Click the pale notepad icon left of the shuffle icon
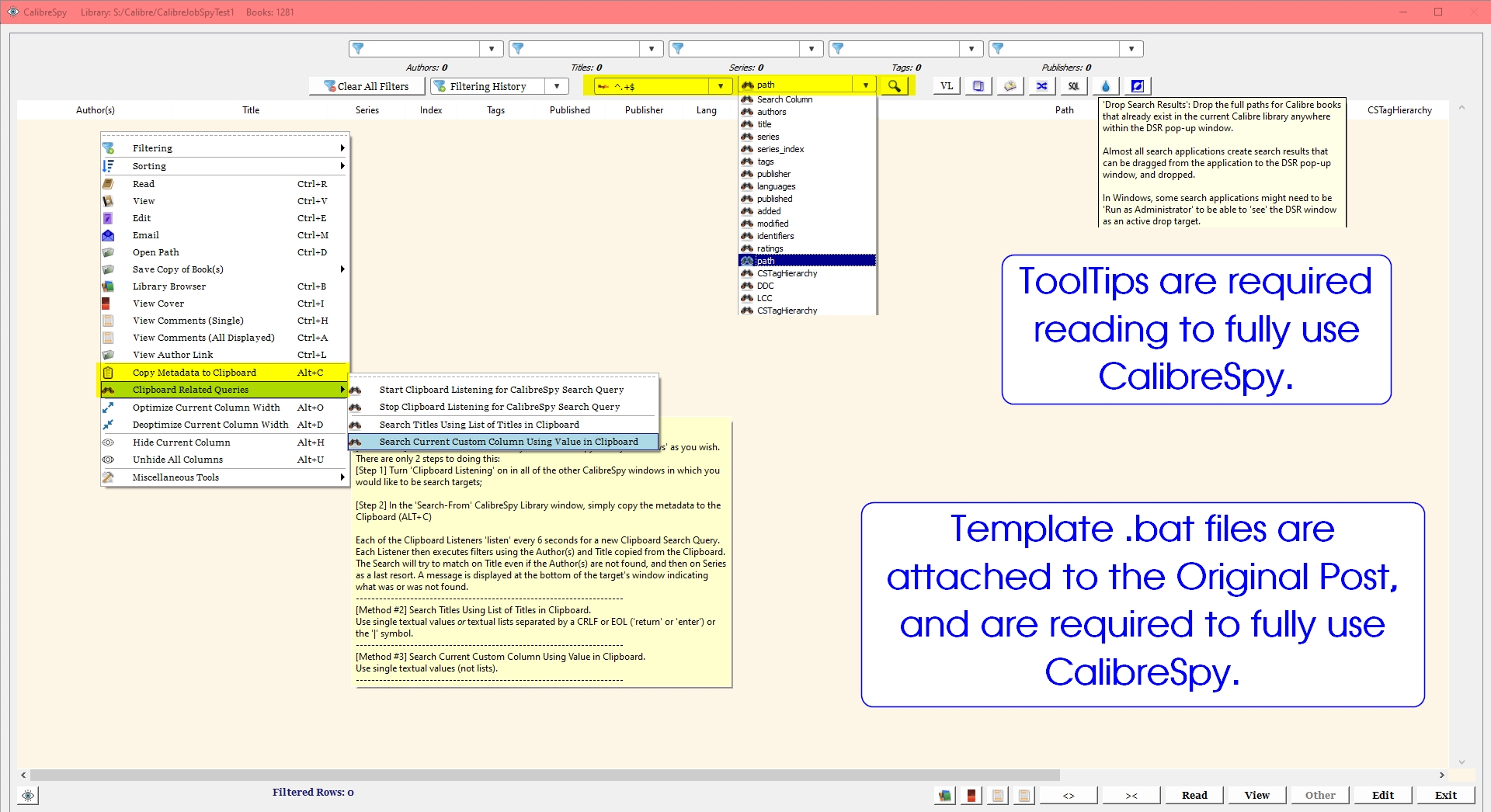 [1010, 85]
